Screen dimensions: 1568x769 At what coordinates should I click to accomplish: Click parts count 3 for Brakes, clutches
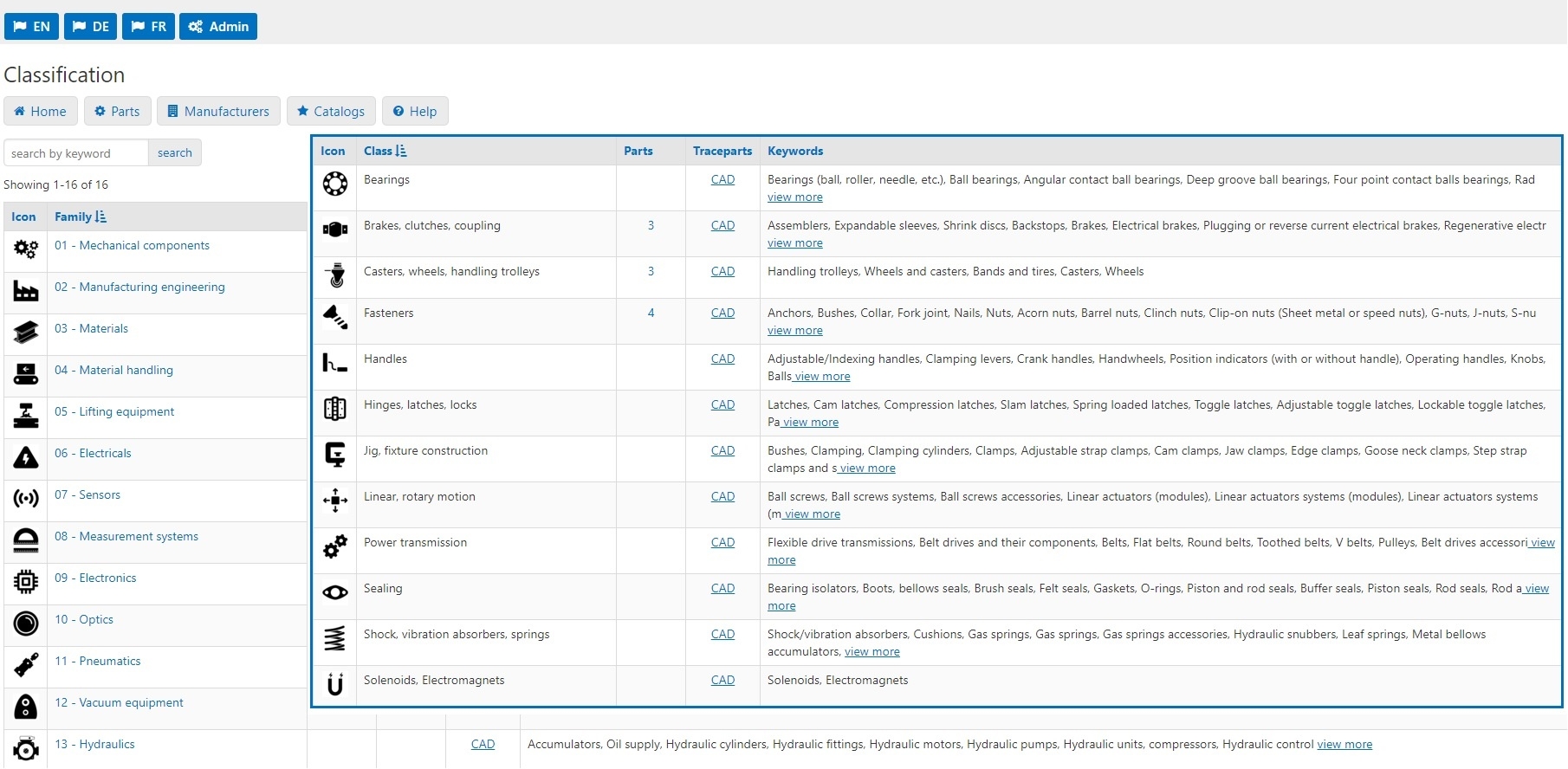coord(651,226)
